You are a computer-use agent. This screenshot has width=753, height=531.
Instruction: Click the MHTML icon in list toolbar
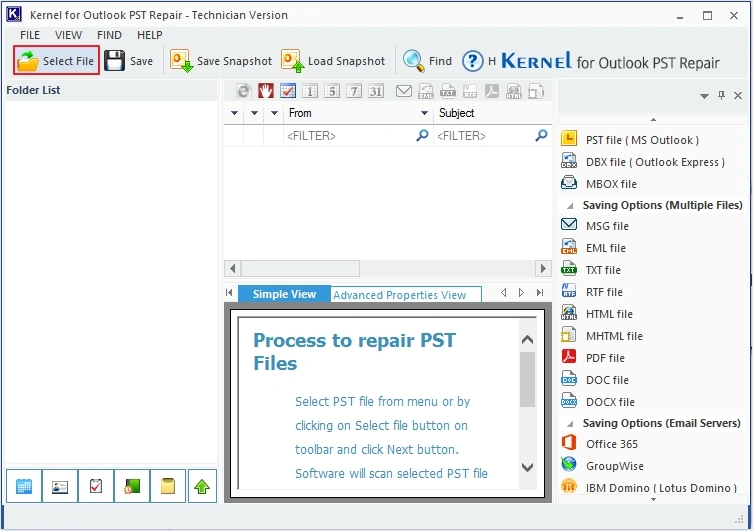[x=536, y=91]
